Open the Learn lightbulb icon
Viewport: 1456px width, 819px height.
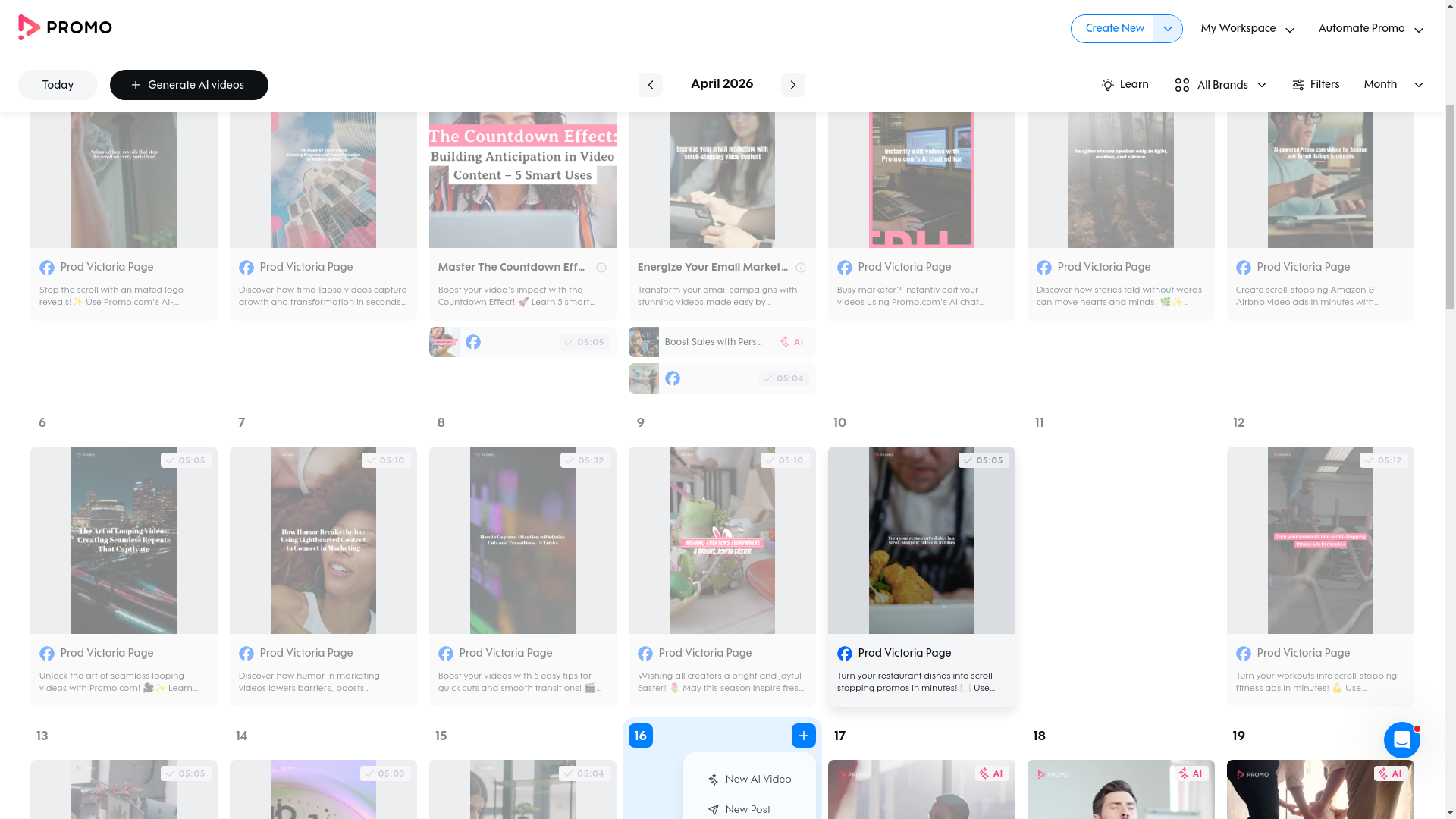click(x=1108, y=85)
